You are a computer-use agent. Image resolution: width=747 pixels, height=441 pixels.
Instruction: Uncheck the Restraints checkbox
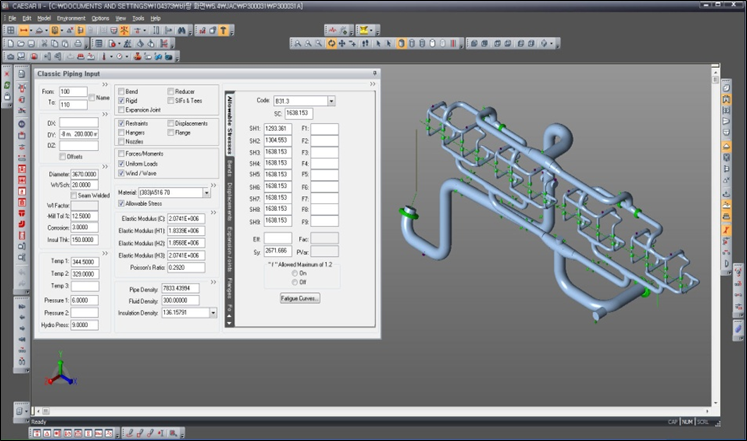point(121,123)
